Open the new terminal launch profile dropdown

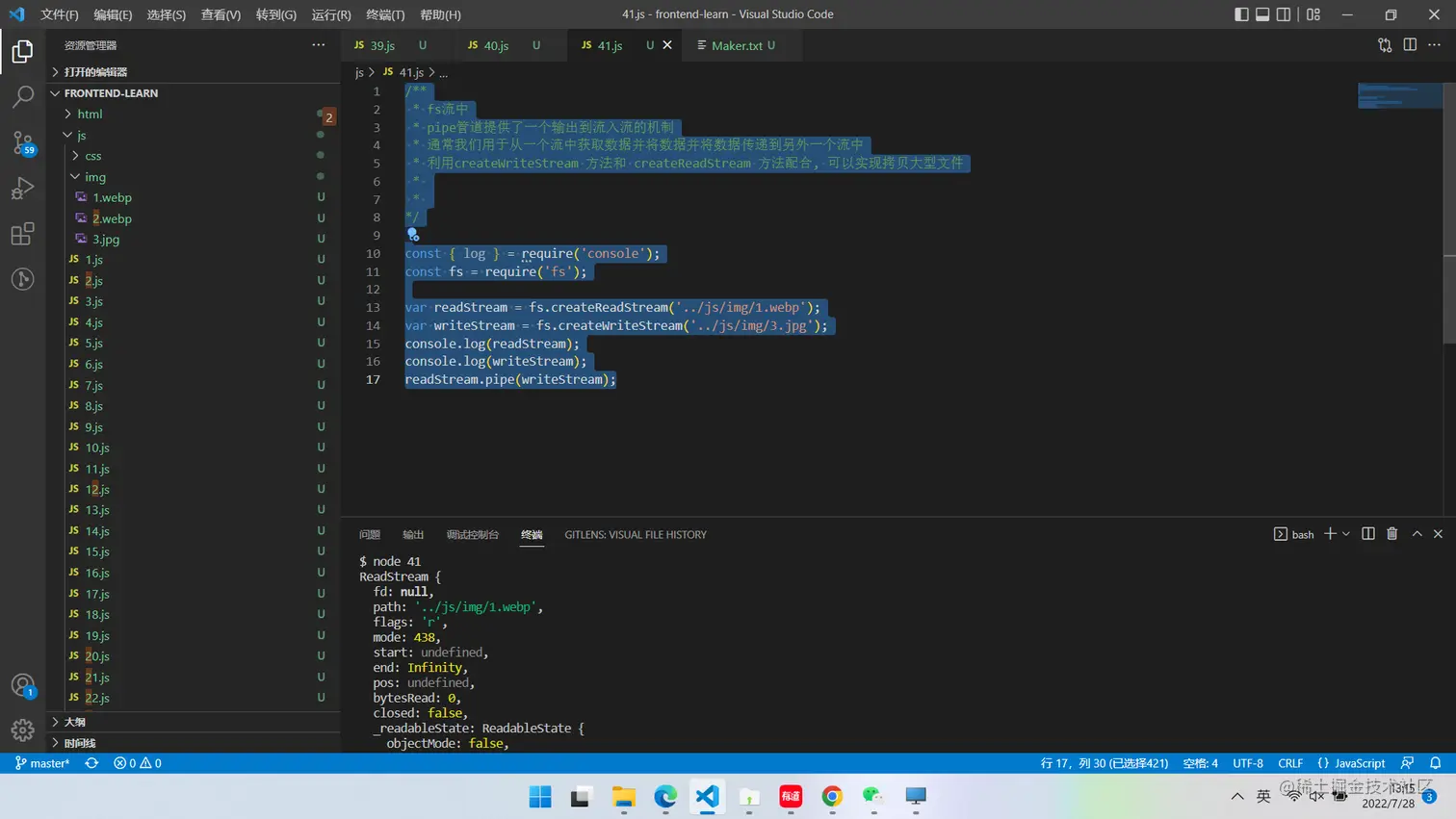(1346, 534)
